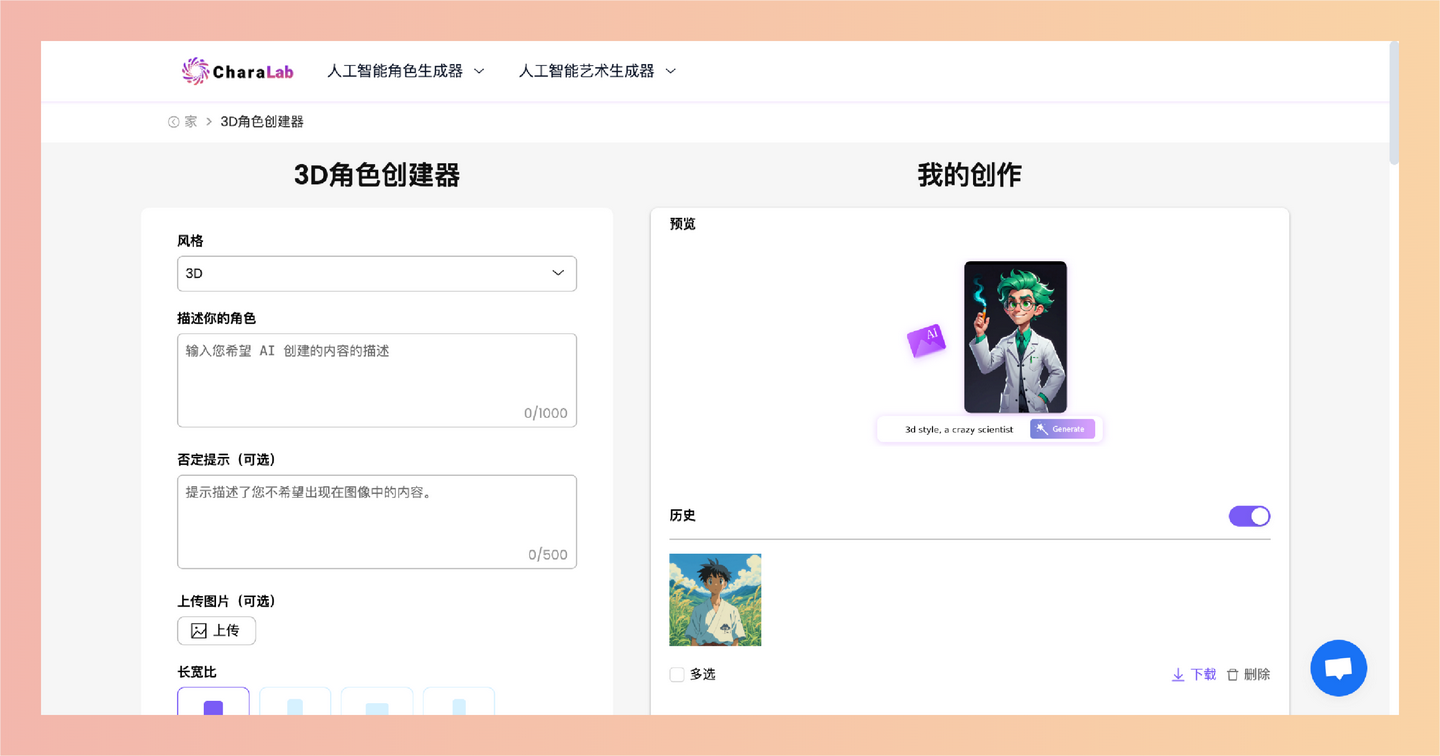1440x756 pixels.
Task: Open the blue chat bubble icon
Action: [x=1338, y=668]
